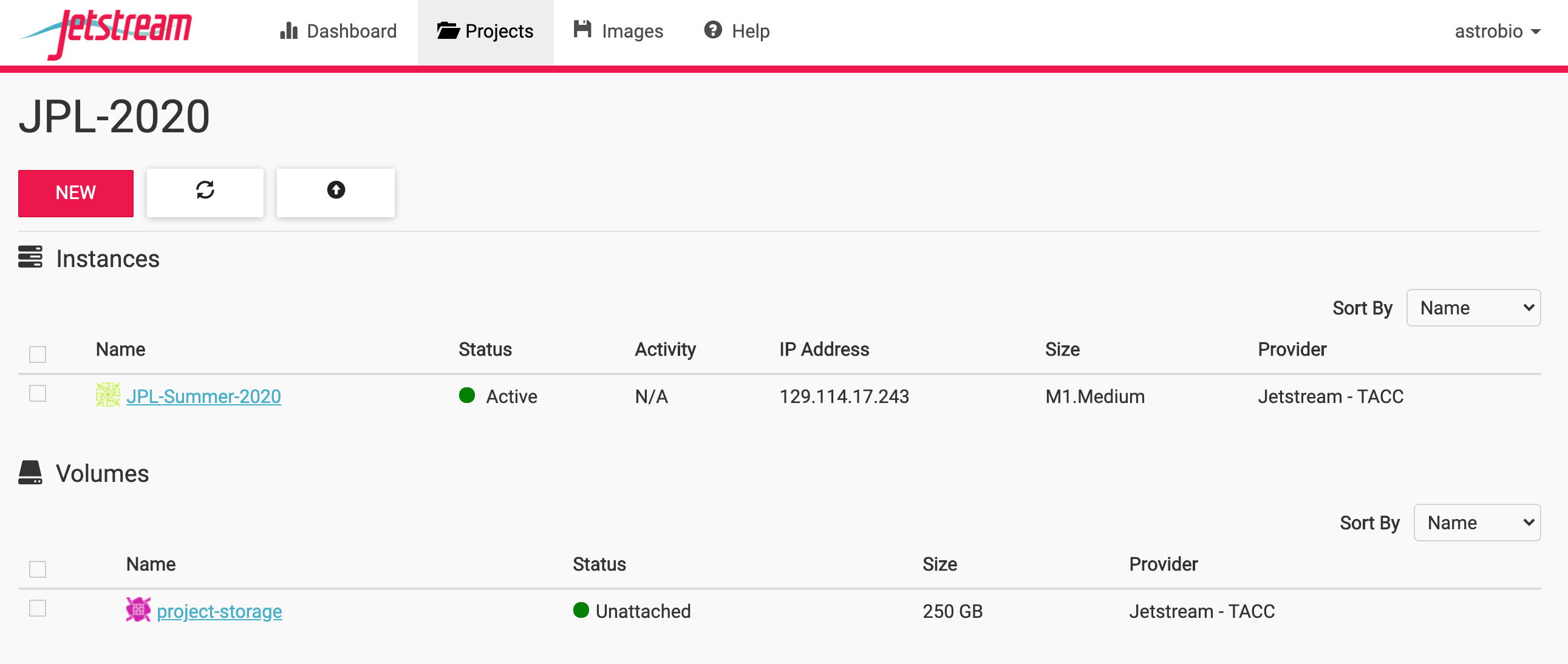
Task: Click the Help question mark icon
Action: 713,30
